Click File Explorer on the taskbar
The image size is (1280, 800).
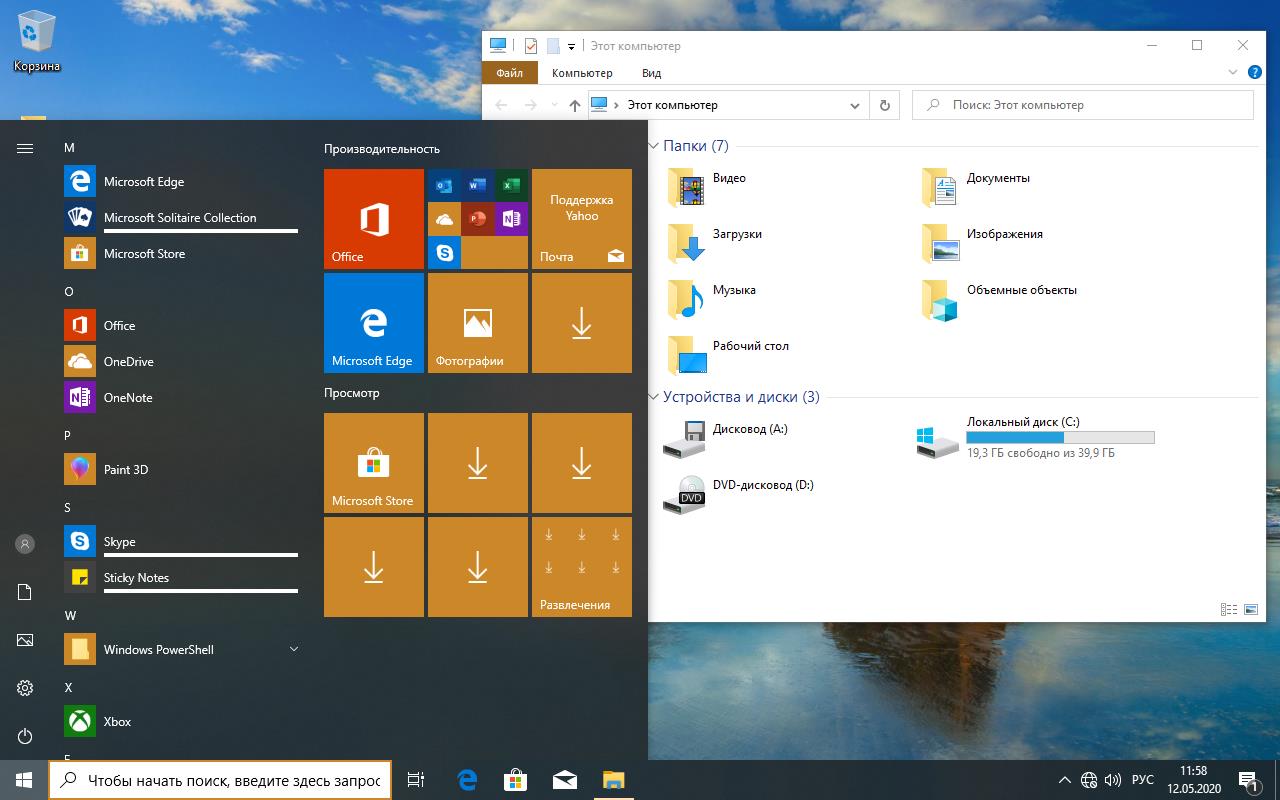tap(613, 780)
